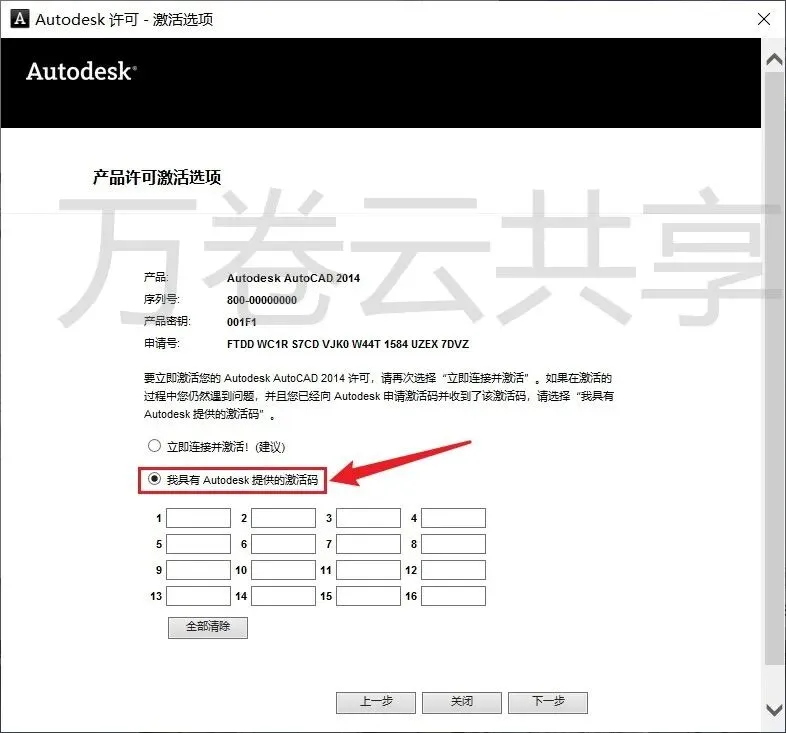Click activation code field 1
786x733 pixels.
(x=199, y=518)
